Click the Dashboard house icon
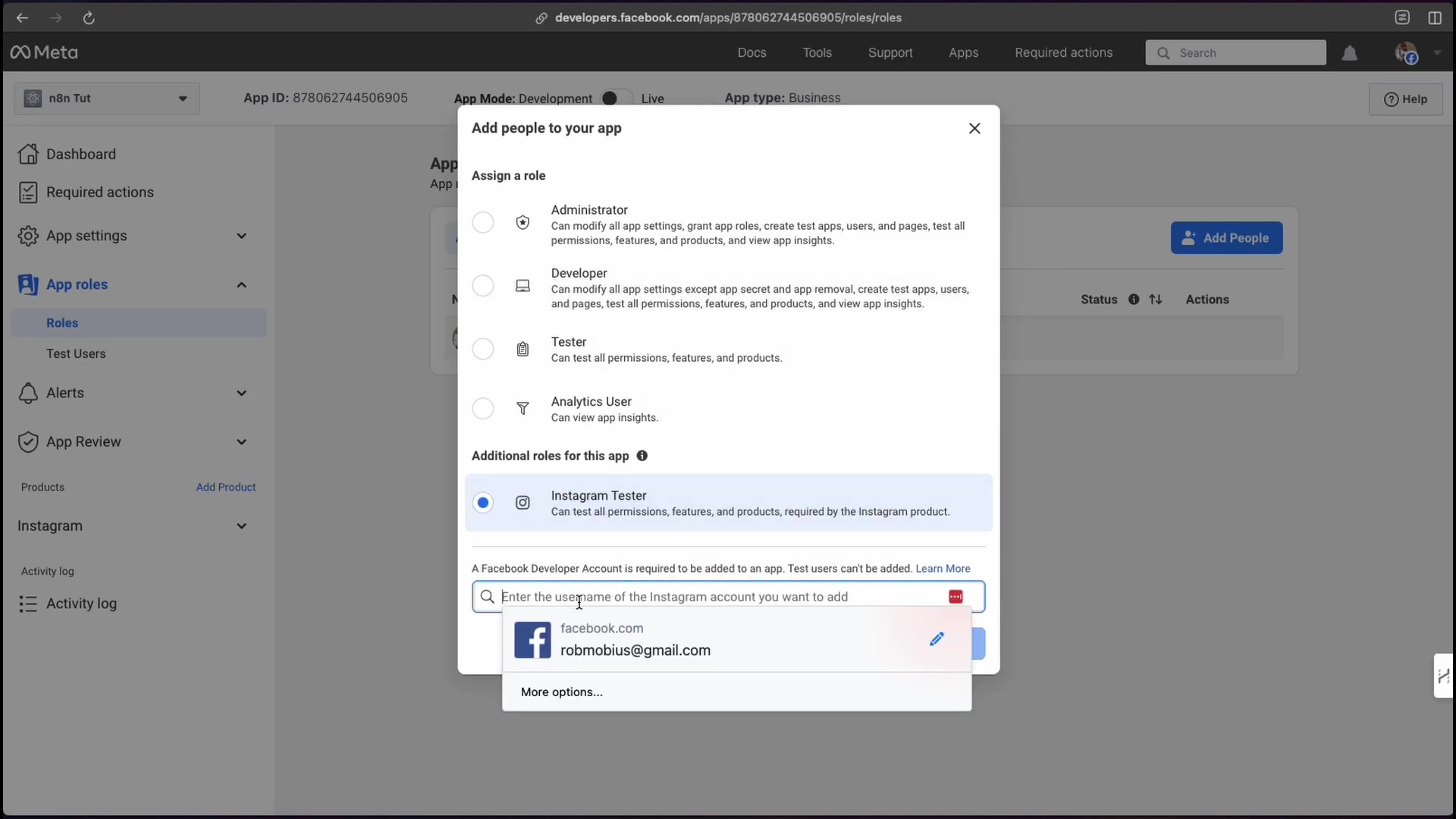 click(28, 154)
